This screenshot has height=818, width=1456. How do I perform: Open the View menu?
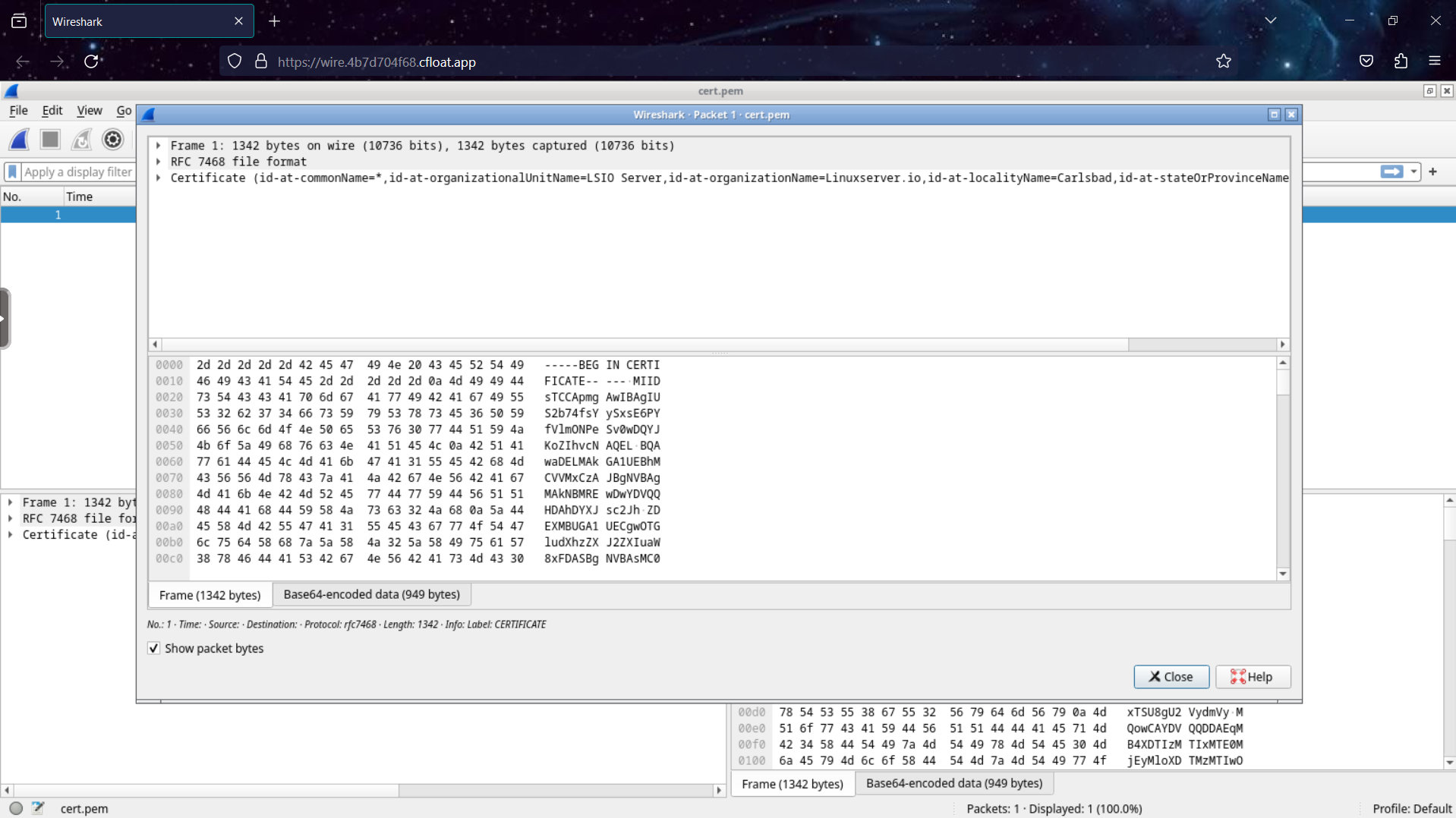coord(90,111)
